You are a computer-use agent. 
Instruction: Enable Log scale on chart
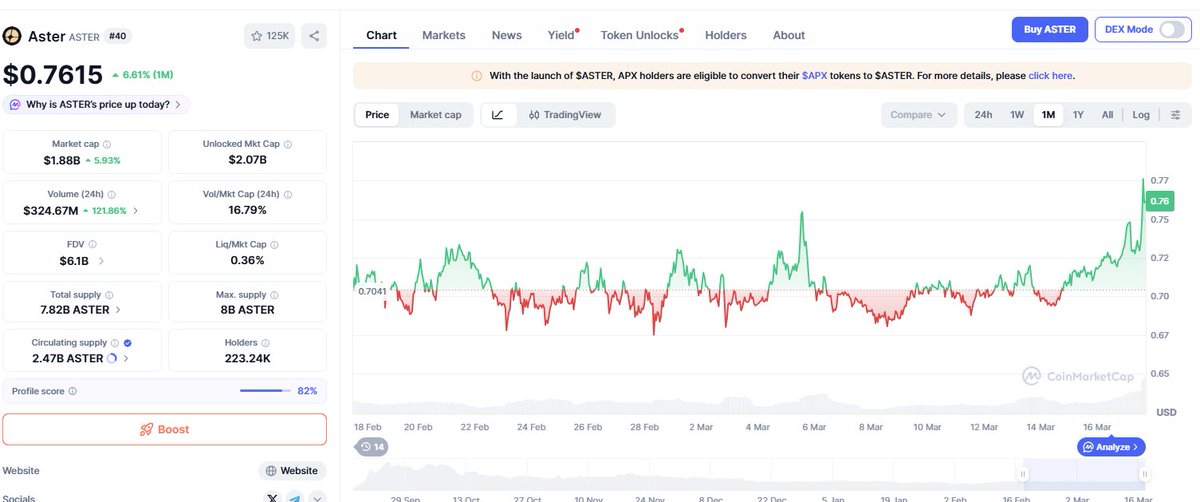pyautogui.click(x=1141, y=115)
